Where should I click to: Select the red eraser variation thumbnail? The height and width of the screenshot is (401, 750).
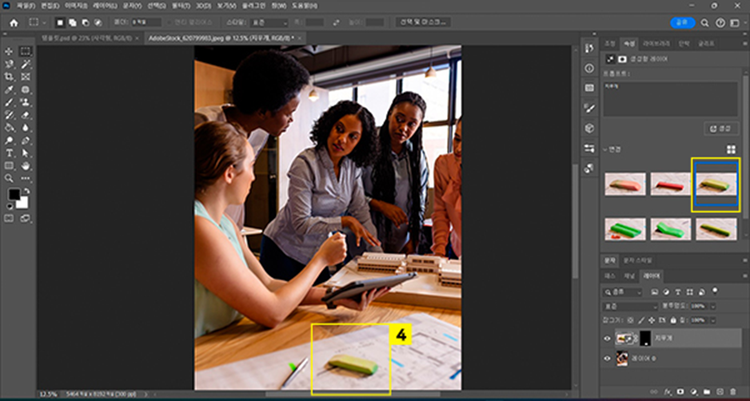pos(671,184)
